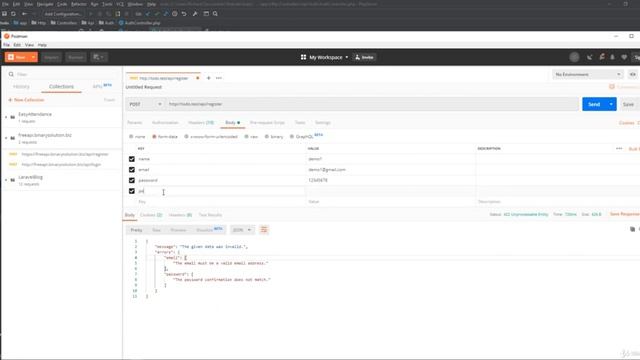Uncheck the email key row checkbox

click(x=132, y=169)
